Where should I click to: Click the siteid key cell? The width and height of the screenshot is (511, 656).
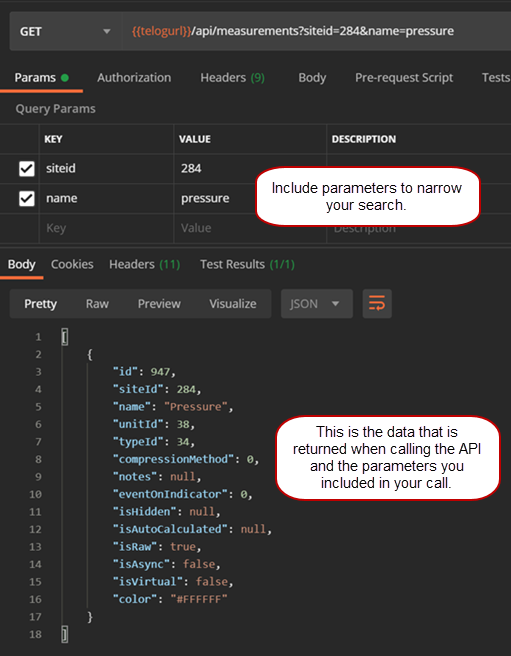pyautogui.click(x=106, y=169)
